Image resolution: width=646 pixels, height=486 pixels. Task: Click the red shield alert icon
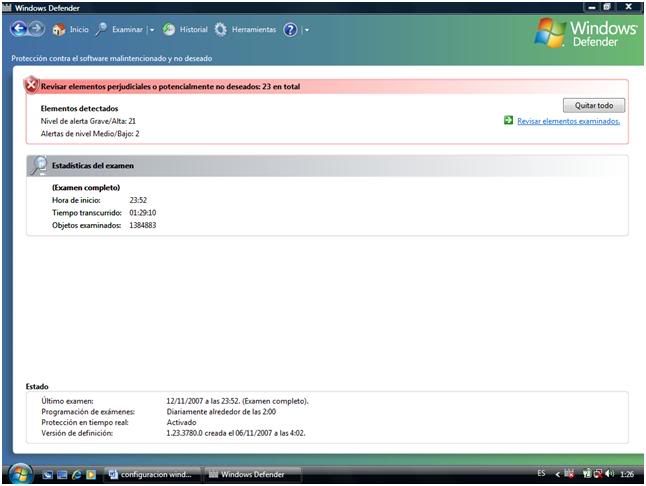(31, 86)
